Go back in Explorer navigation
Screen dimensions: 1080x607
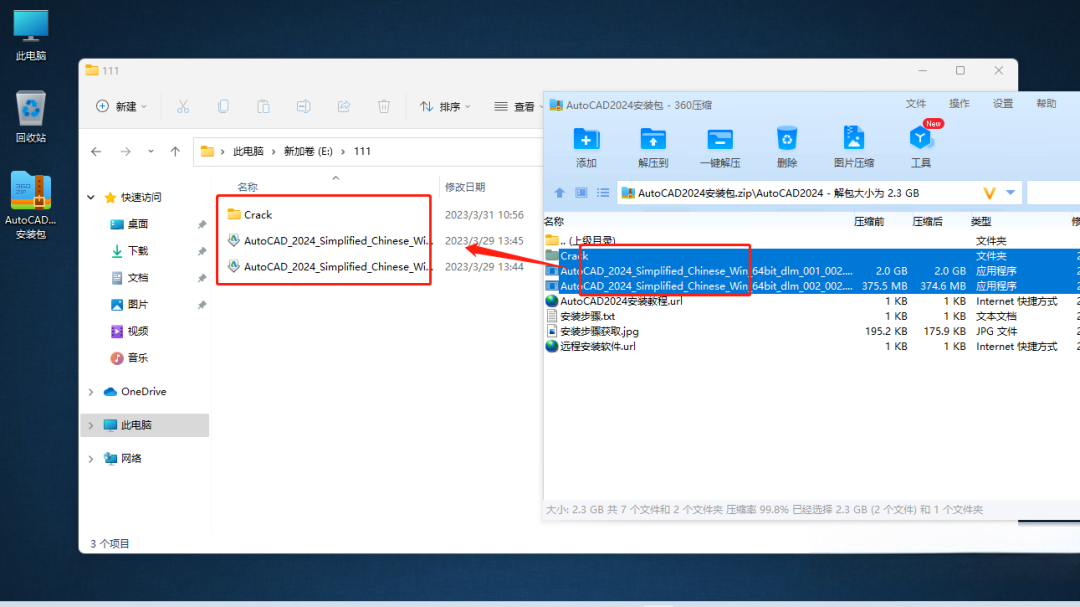coord(96,152)
